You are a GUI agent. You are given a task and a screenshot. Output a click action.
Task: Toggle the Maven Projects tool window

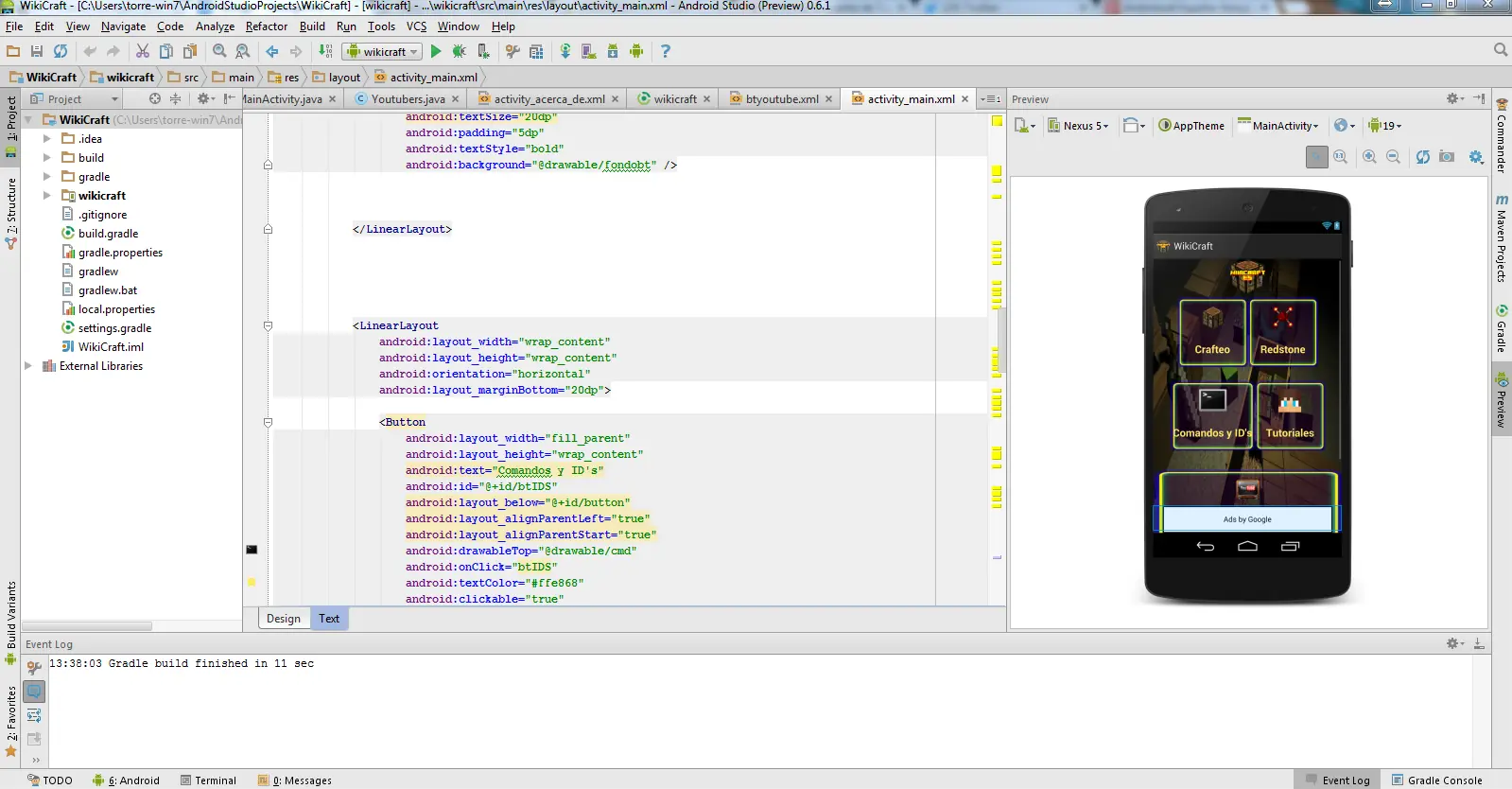[1501, 238]
